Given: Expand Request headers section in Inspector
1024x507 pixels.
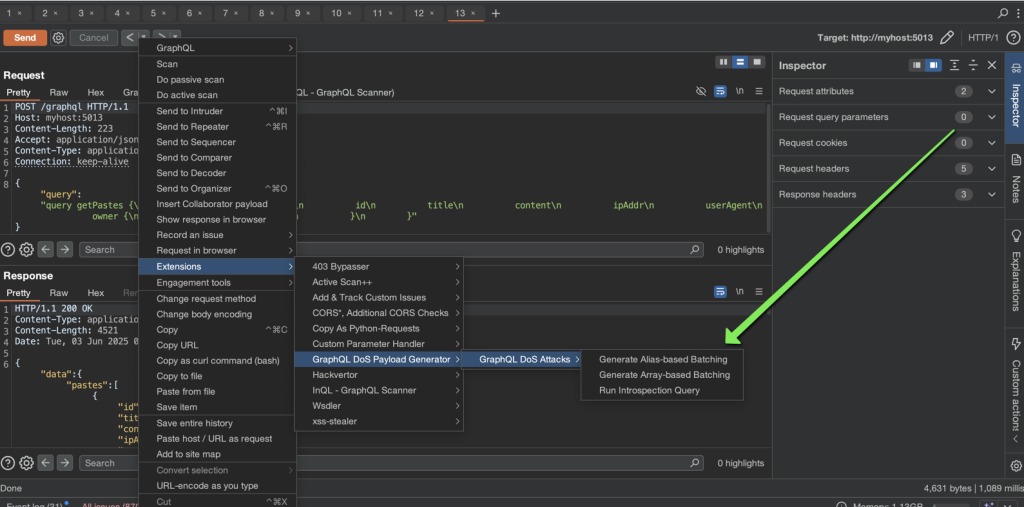Looking at the screenshot, I should pyautogui.click(x=991, y=169).
